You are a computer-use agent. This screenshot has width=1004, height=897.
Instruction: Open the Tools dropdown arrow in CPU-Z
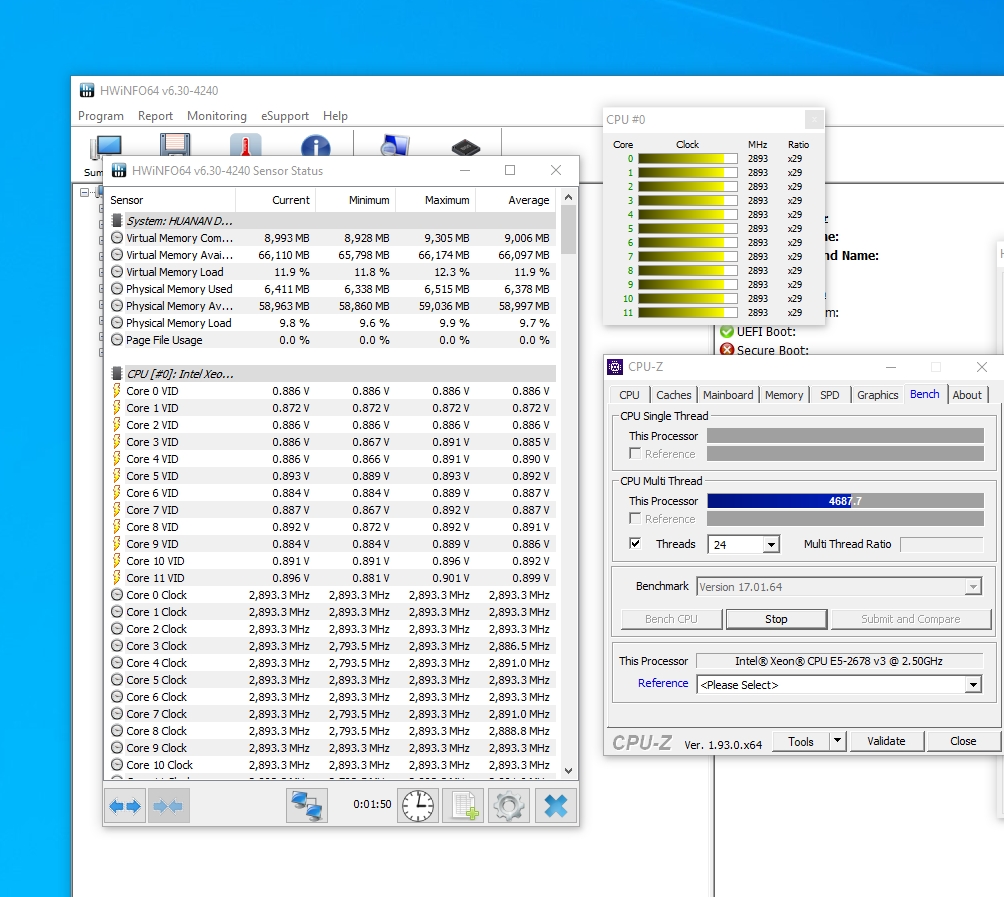click(838, 741)
